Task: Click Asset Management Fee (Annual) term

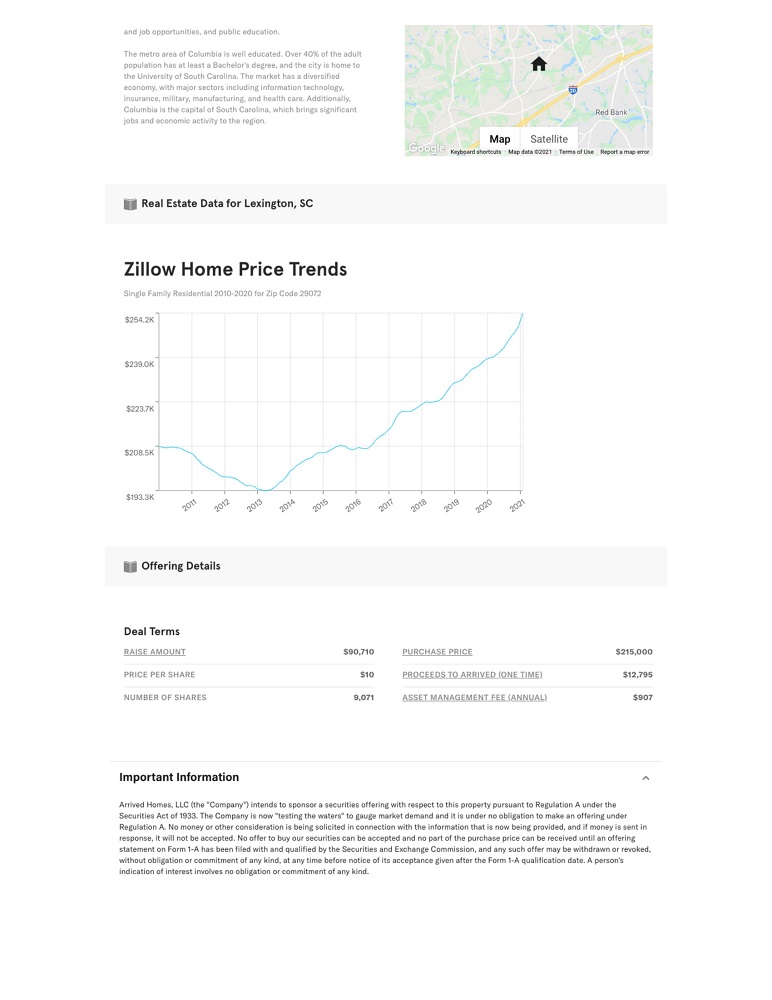Action: click(474, 697)
